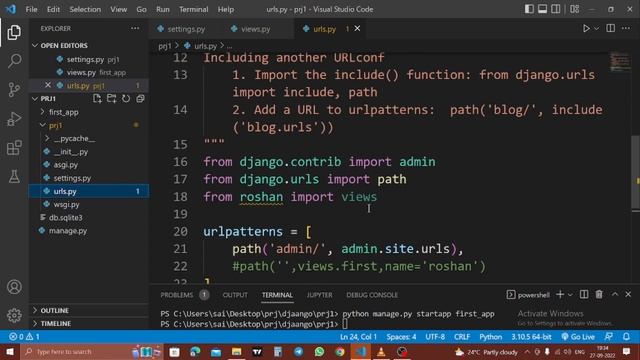Open the Terminal menu
Screen dimensions: 640x360
tap(193, 9)
